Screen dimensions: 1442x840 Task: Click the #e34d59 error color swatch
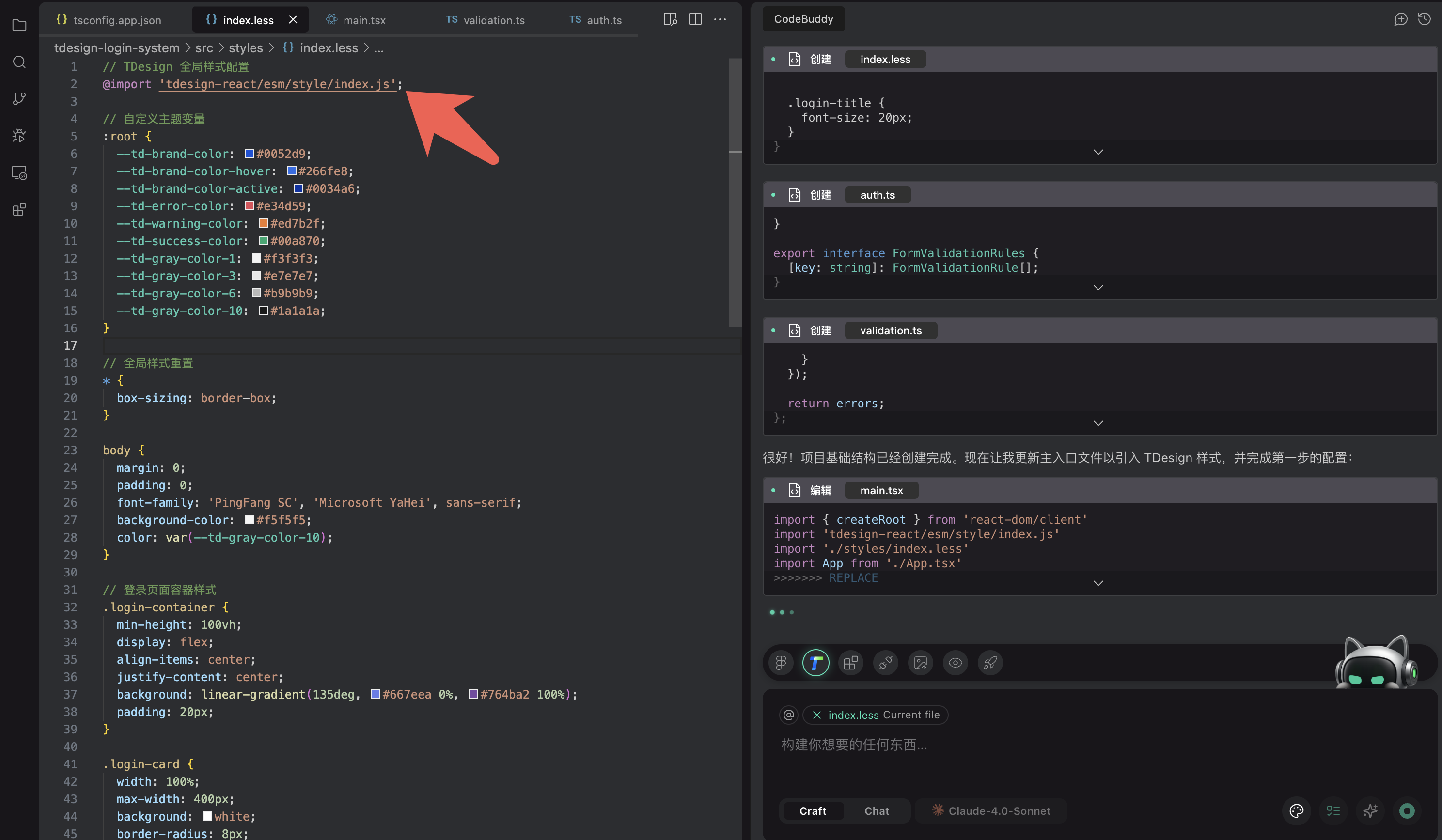click(250, 206)
